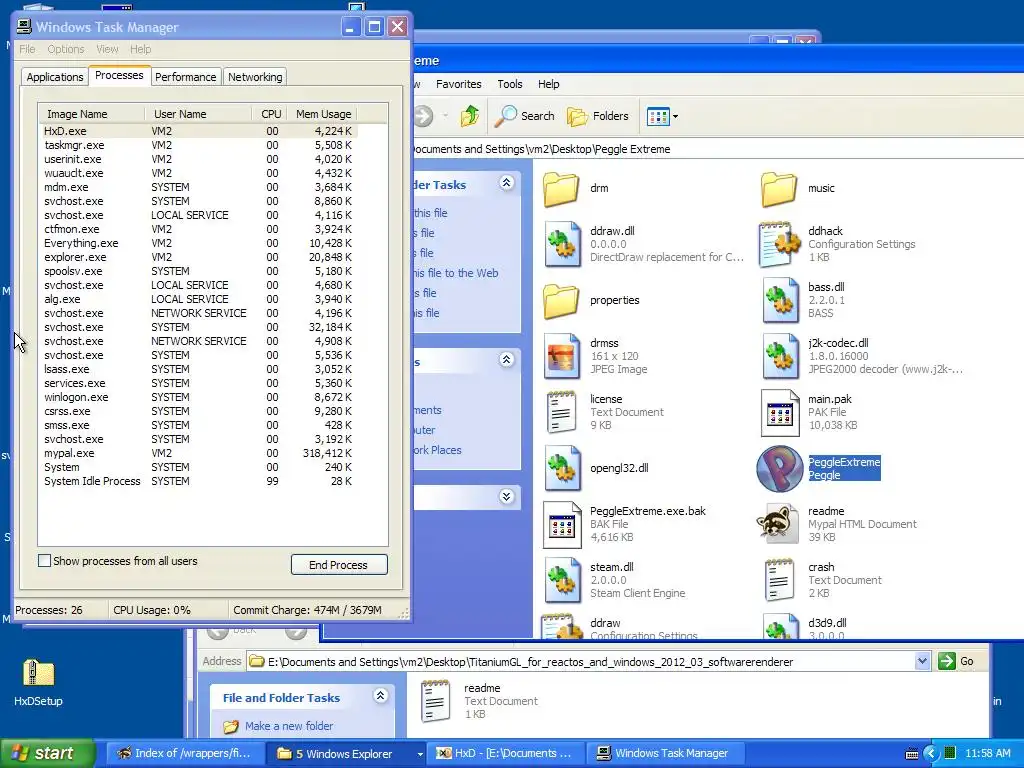Click the Start button

click(x=47, y=754)
